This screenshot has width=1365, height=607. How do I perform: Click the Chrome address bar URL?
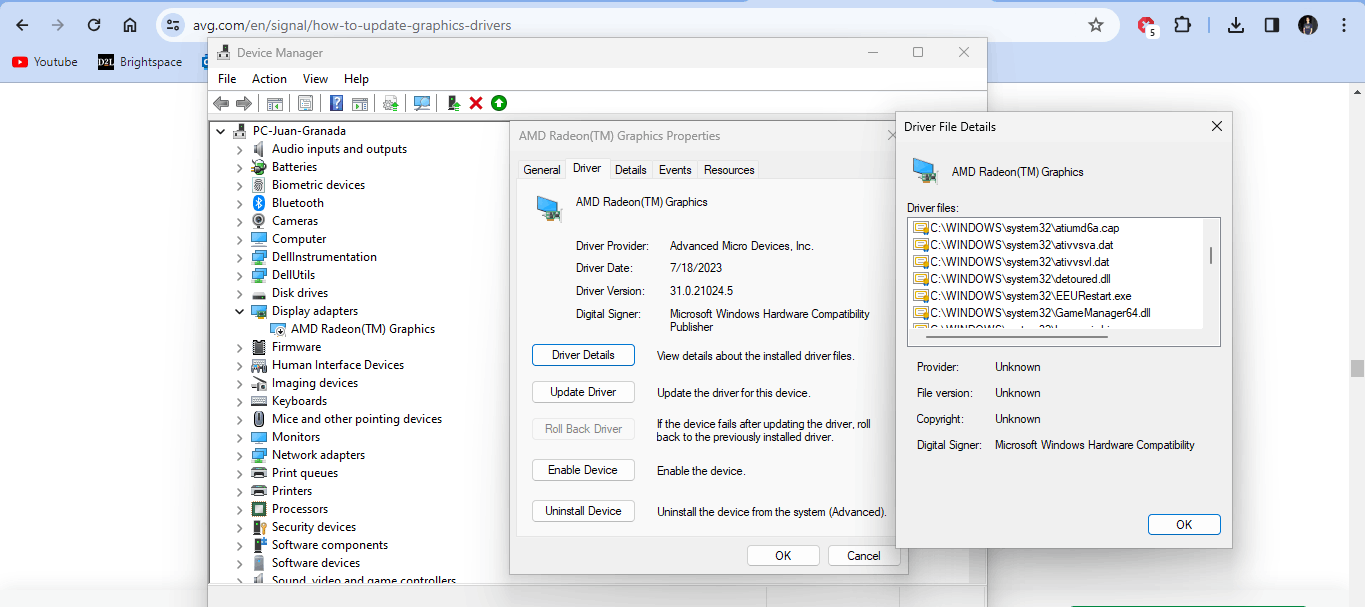pos(352,25)
